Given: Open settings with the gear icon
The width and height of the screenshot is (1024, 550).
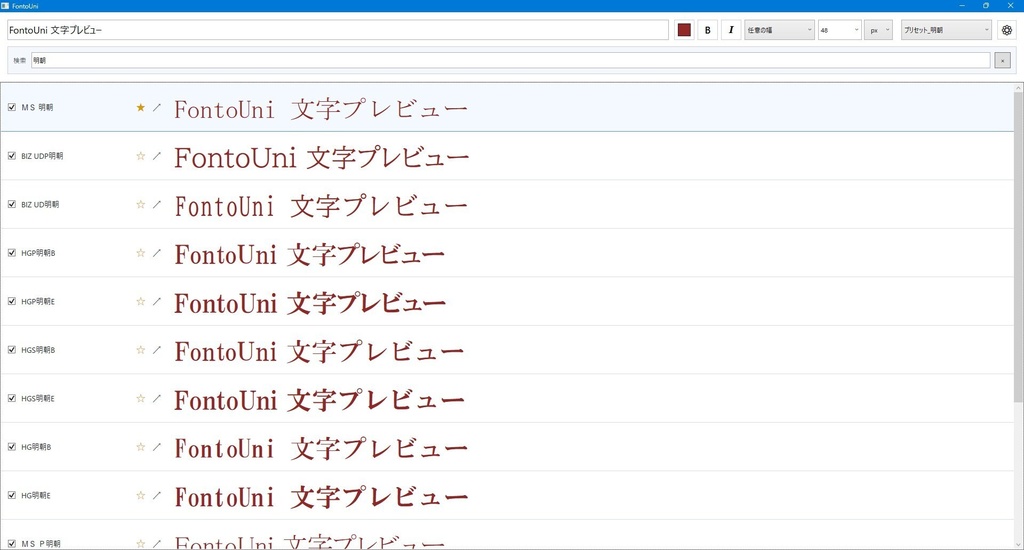Looking at the screenshot, I should pyautogui.click(x=1007, y=30).
